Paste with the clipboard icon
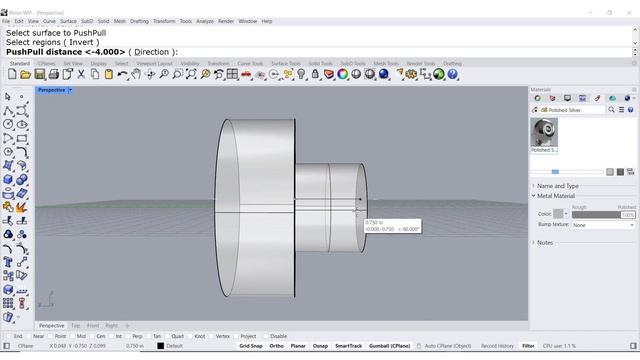The image size is (640, 360). (x=109, y=74)
